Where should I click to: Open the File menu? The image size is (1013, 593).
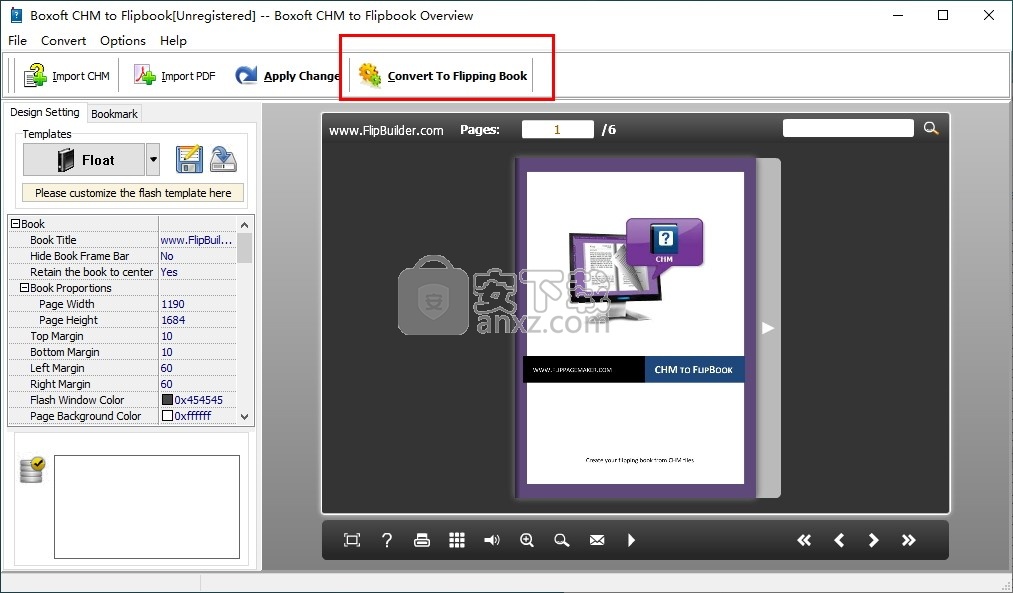[17, 41]
